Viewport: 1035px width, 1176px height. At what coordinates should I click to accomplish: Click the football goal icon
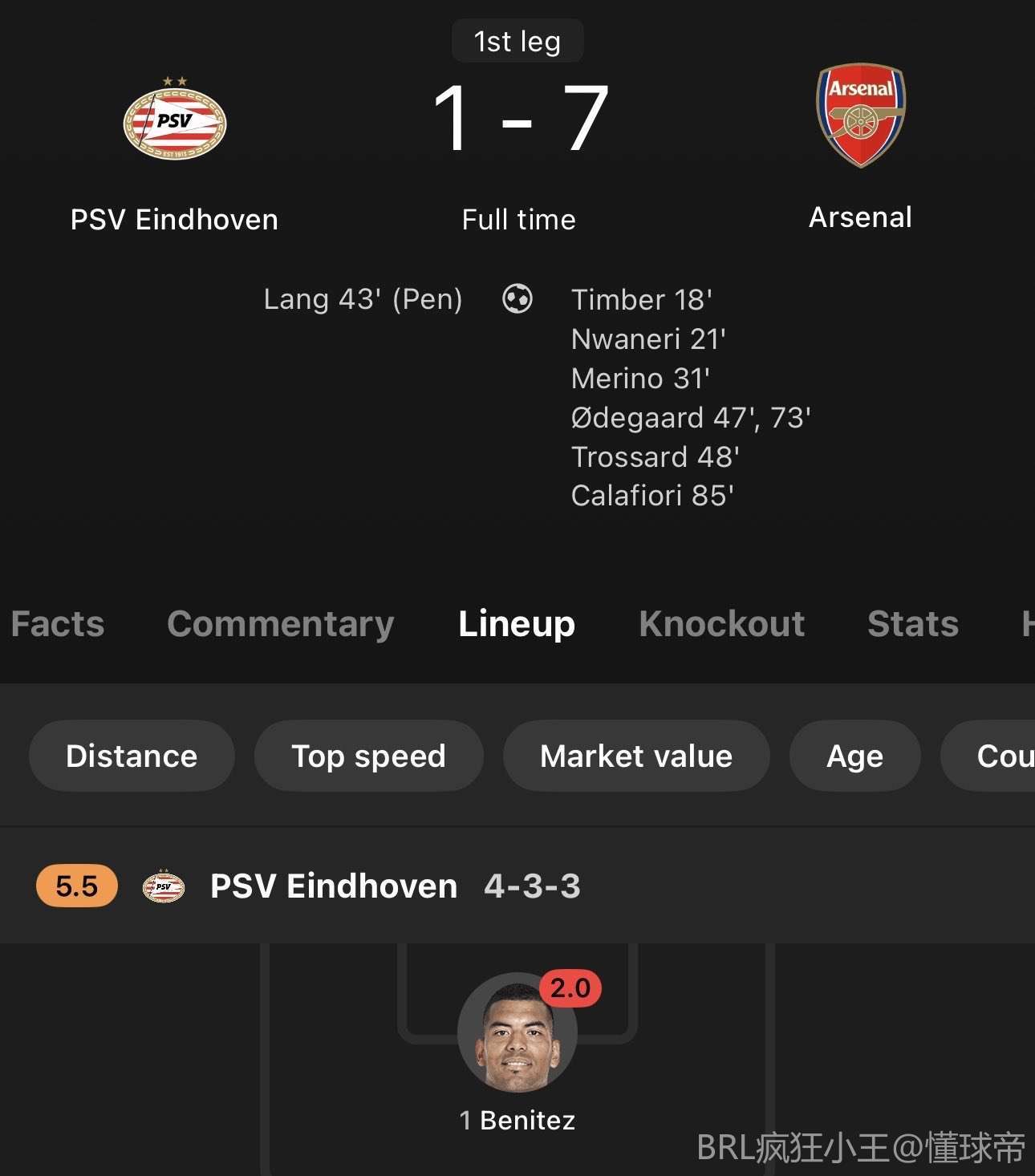517,299
